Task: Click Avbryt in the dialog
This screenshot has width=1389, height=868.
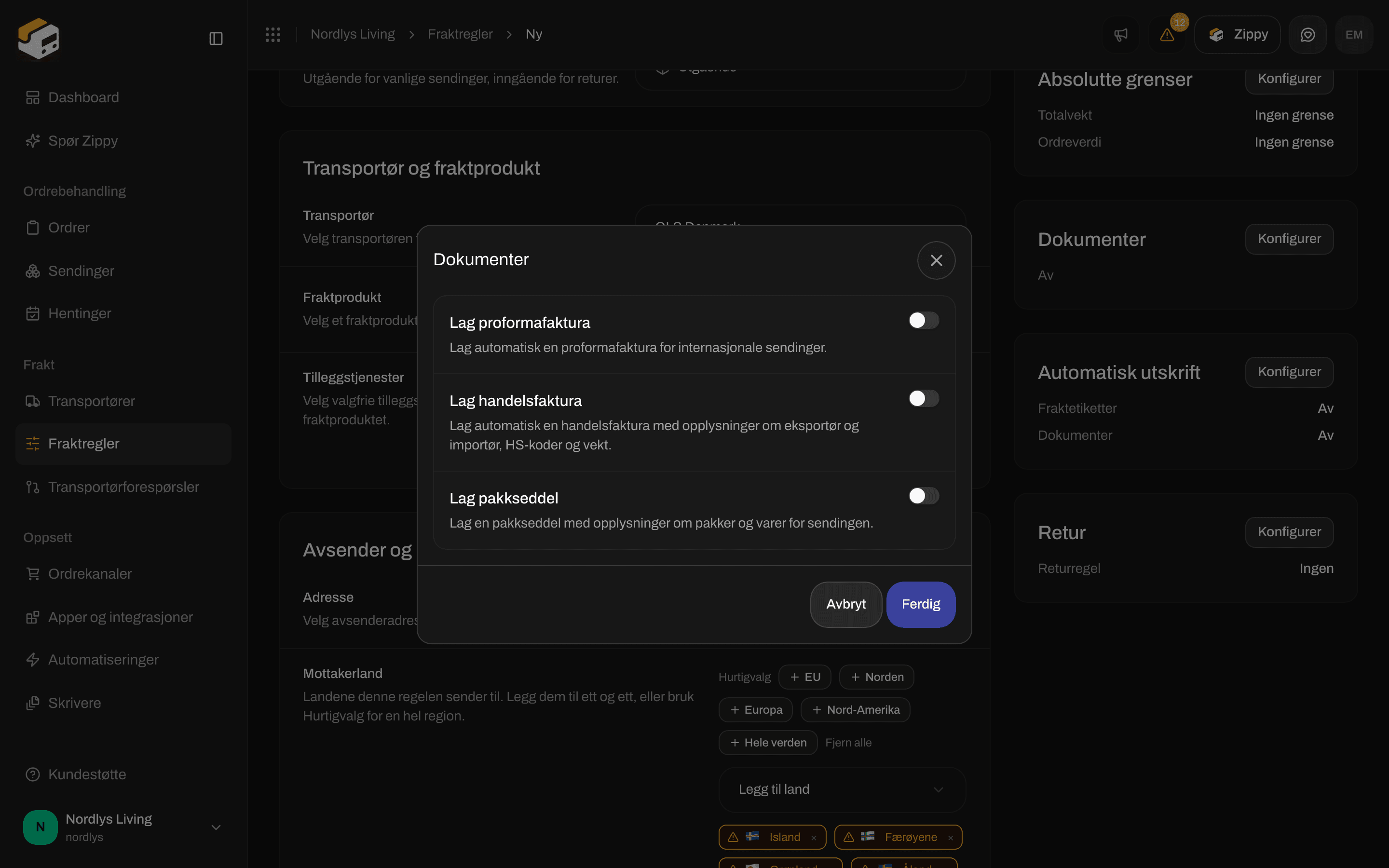Action: 845,605
